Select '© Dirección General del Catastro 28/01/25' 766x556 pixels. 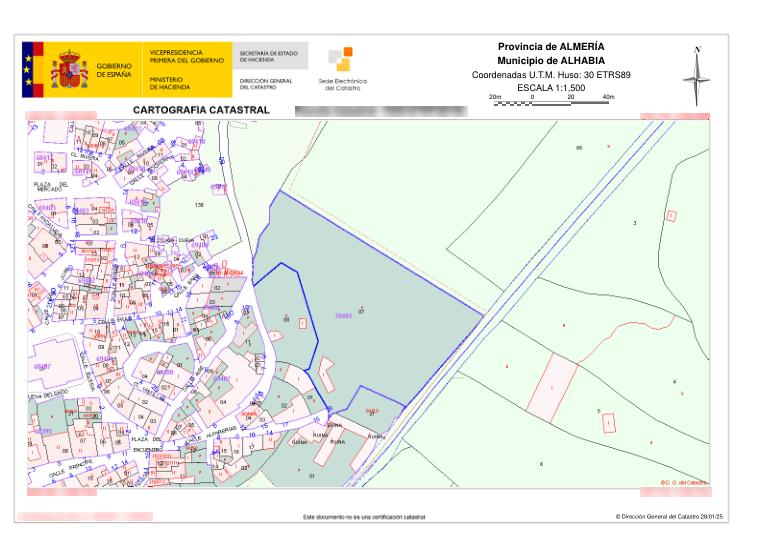669,516
